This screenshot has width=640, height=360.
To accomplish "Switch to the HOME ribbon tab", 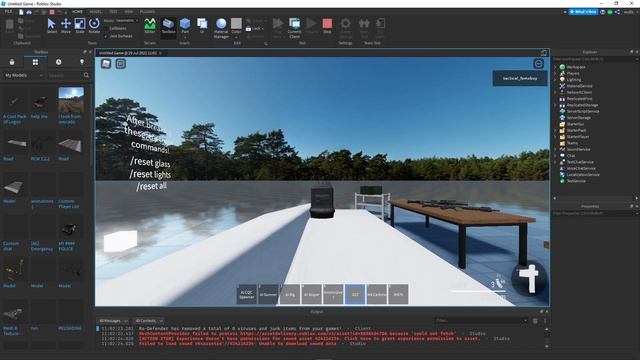I will tap(77, 12).
